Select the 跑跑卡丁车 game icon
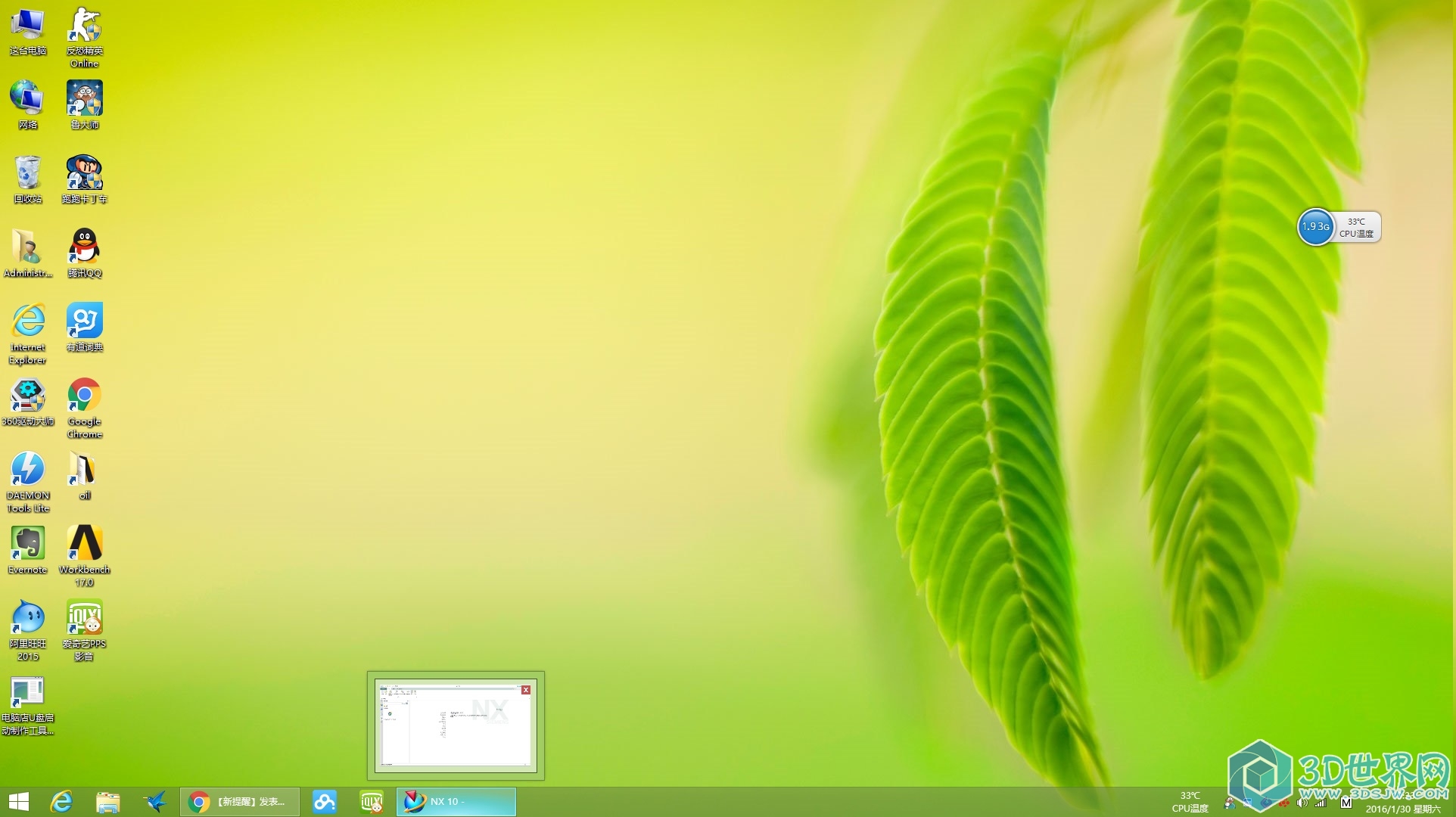Image resolution: width=1456 pixels, height=817 pixels. (84, 179)
